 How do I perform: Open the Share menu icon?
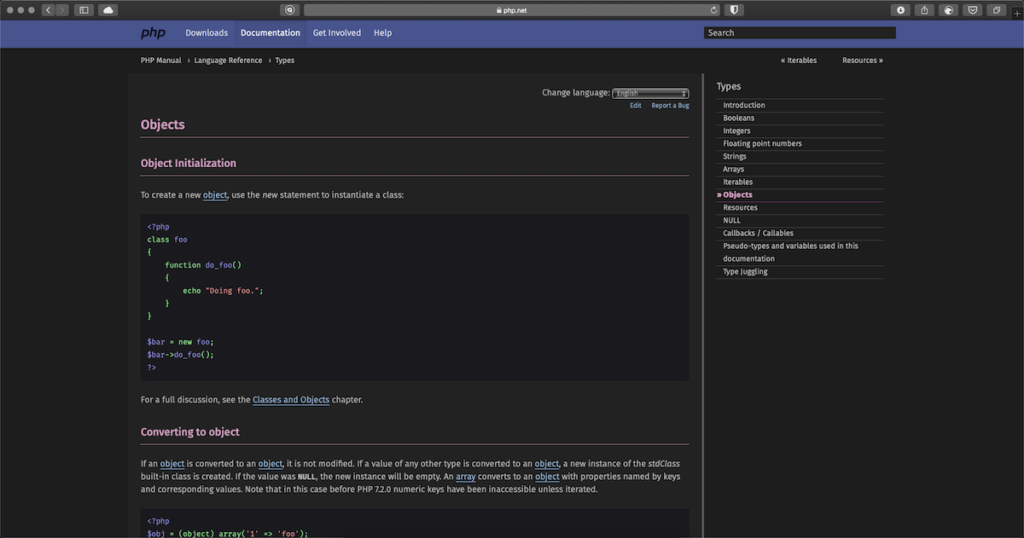click(924, 10)
